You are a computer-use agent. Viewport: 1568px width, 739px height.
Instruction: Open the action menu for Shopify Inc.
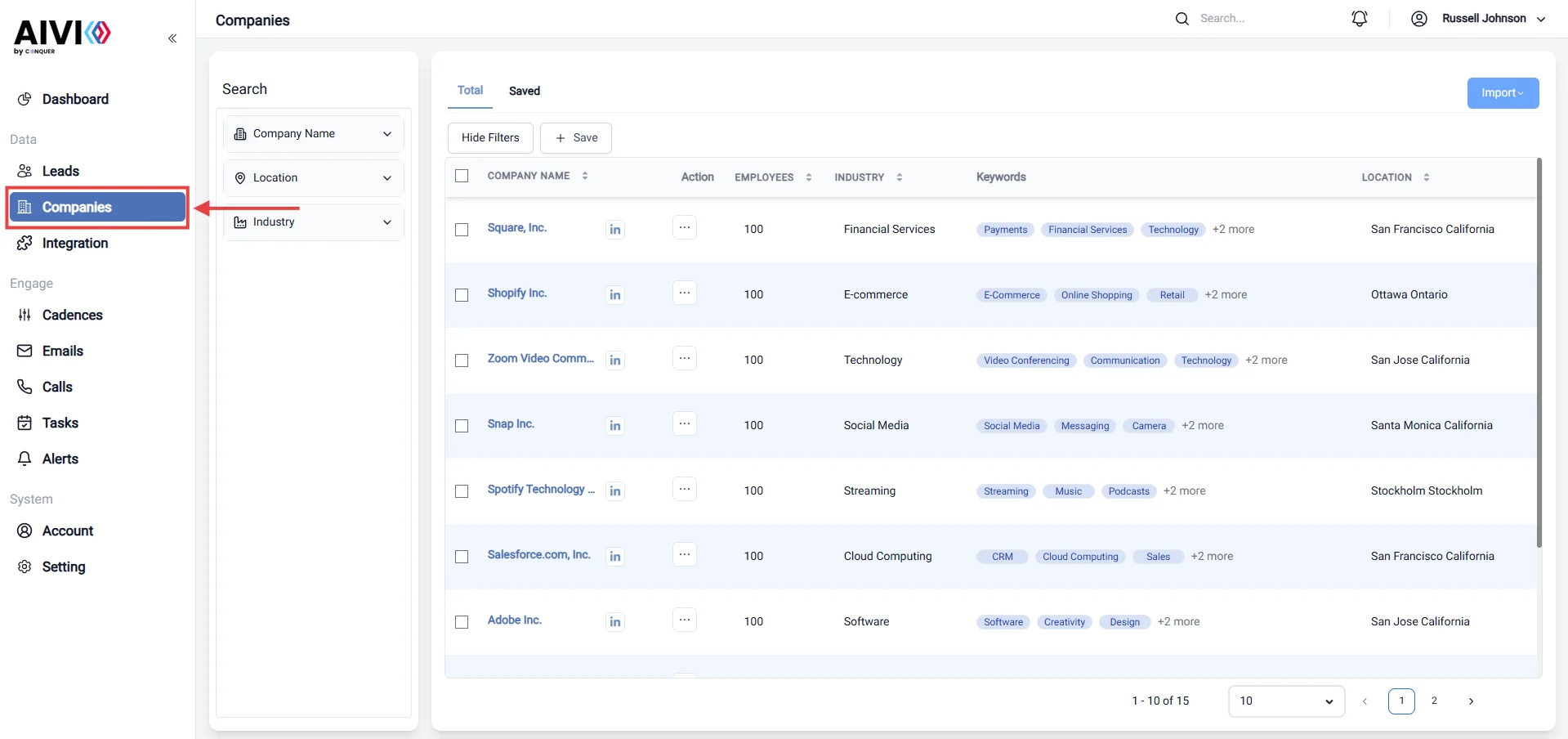(x=685, y=293)
